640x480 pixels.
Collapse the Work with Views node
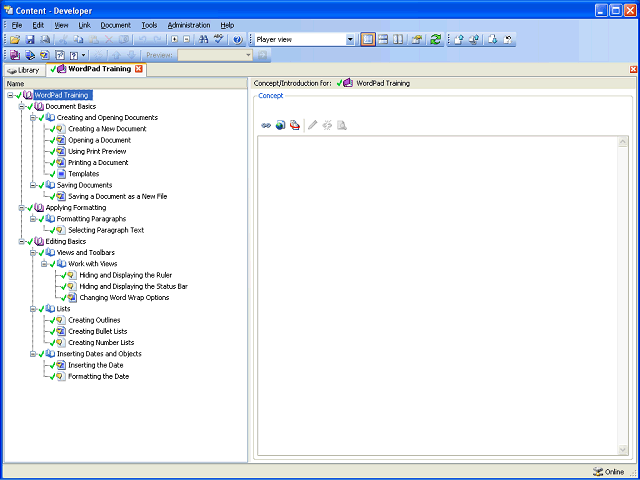[44, 264]
